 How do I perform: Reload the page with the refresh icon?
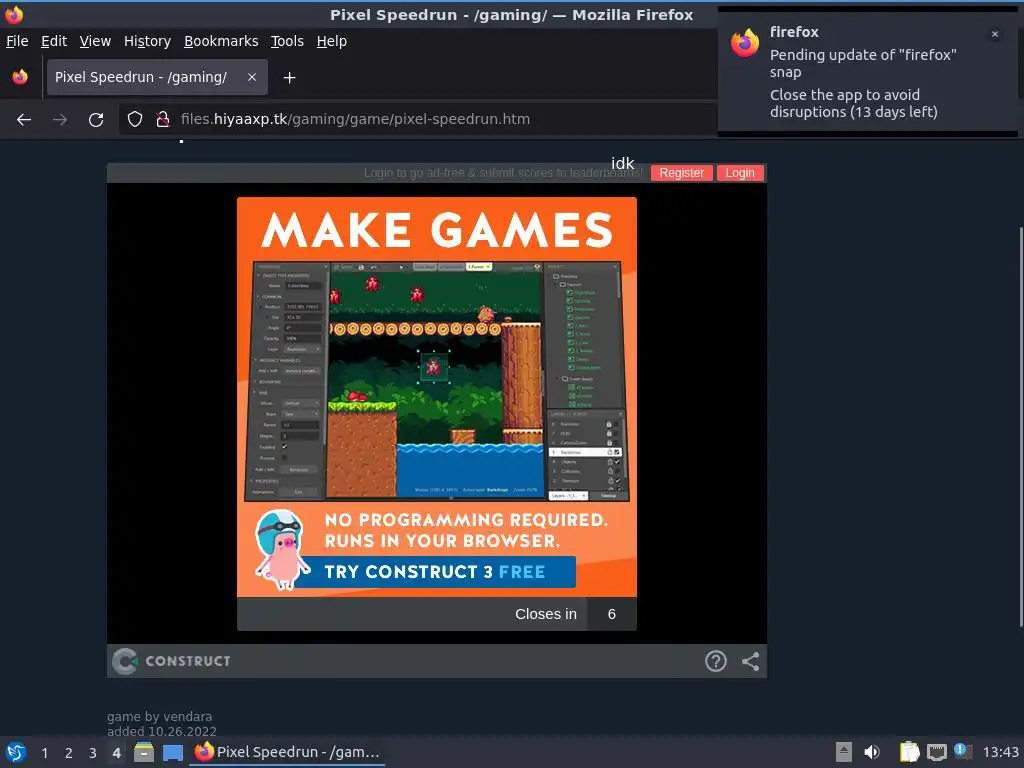pyautogui.click(x=96, y=120)
